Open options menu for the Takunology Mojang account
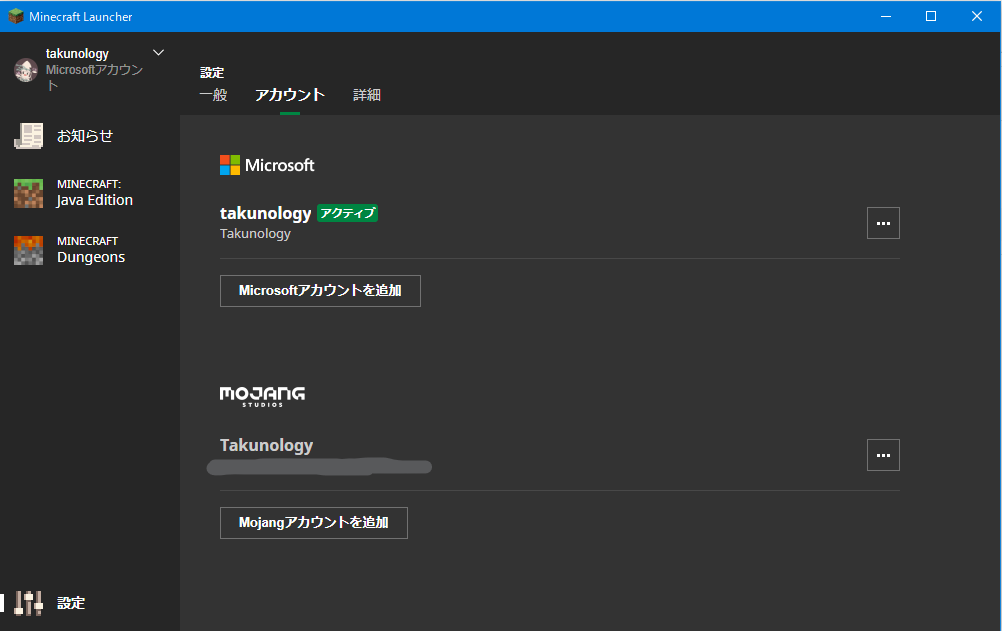Screen dimensions: 1002x631 pos(883,455)
